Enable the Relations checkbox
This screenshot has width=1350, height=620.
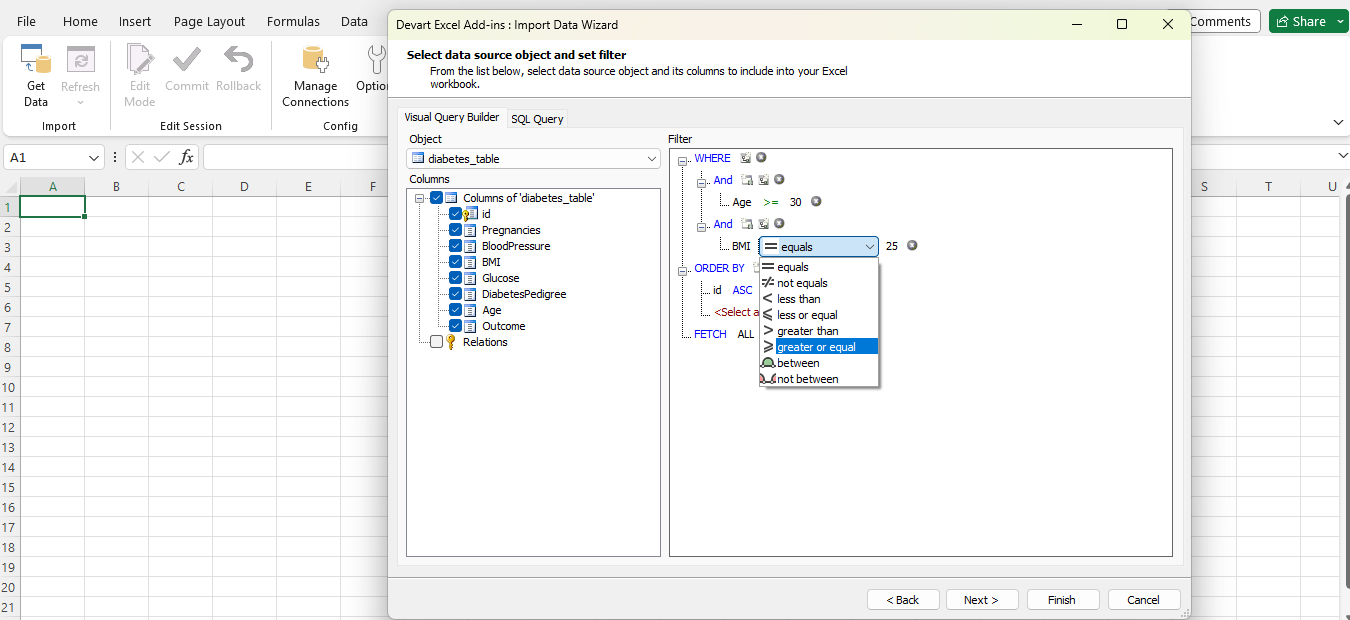[436, 341]
